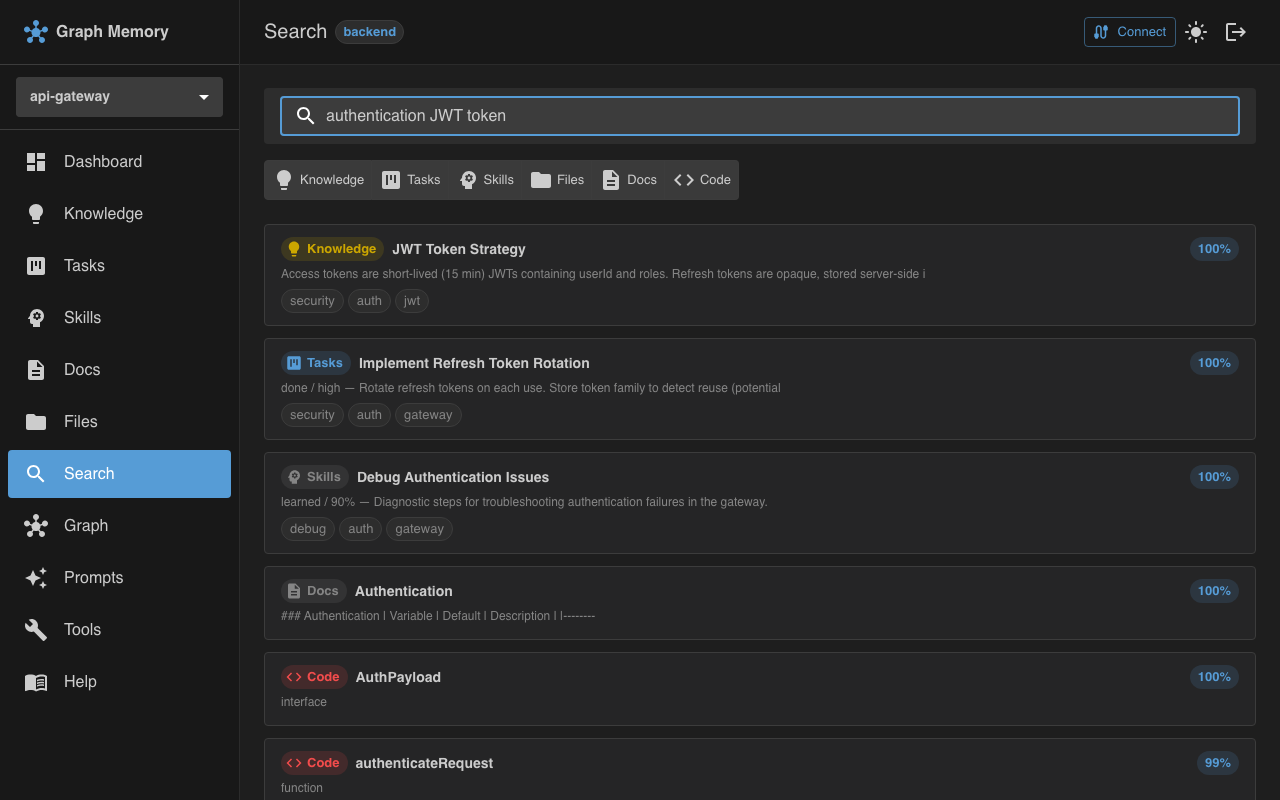Open the Help section
The height and width of the screenshot is (800, 1280).
click(80, 681)
